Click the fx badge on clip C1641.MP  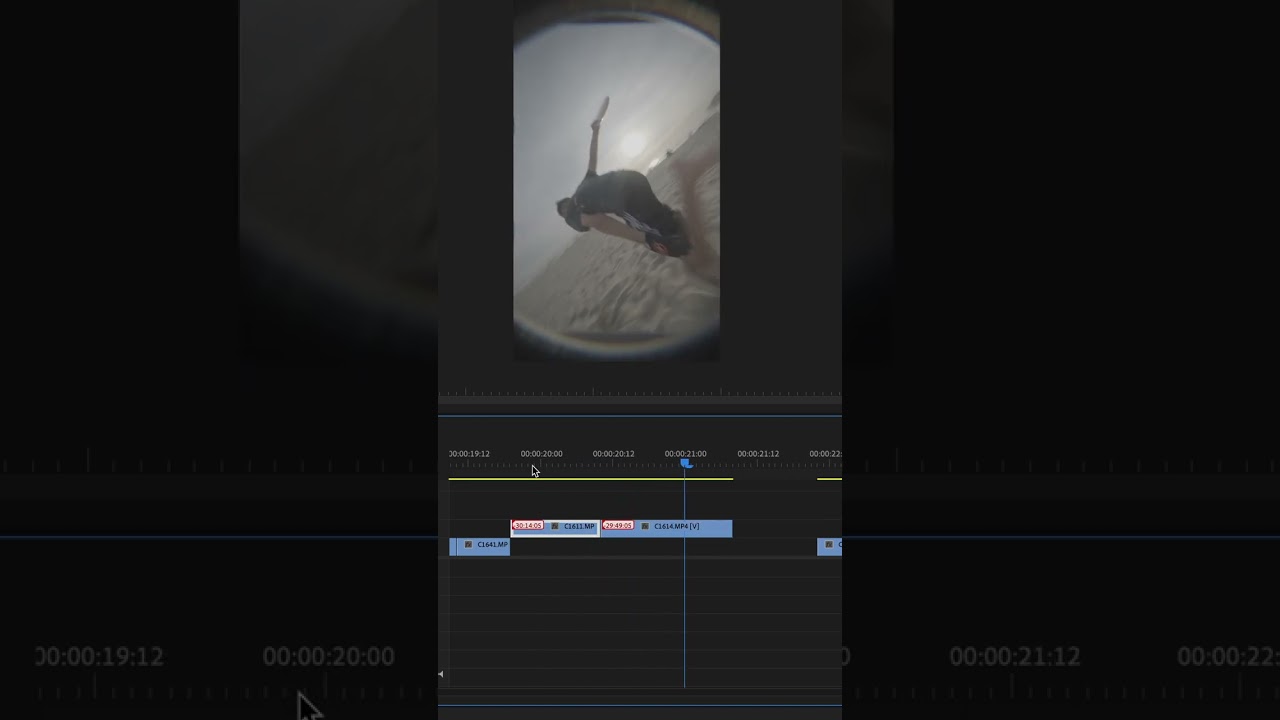coord(468,544)
